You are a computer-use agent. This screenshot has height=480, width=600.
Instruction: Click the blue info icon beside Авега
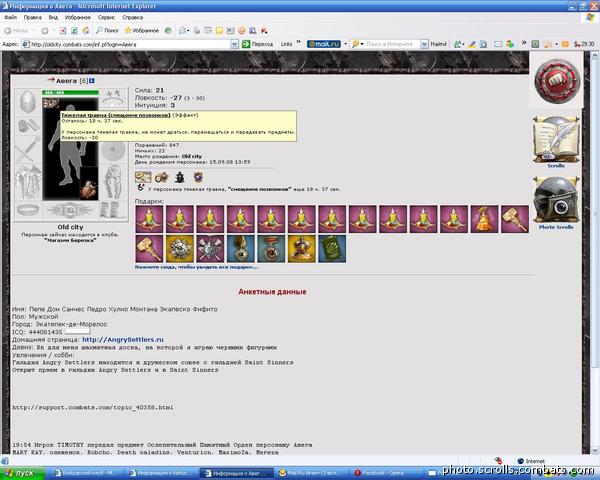(92, 81)
